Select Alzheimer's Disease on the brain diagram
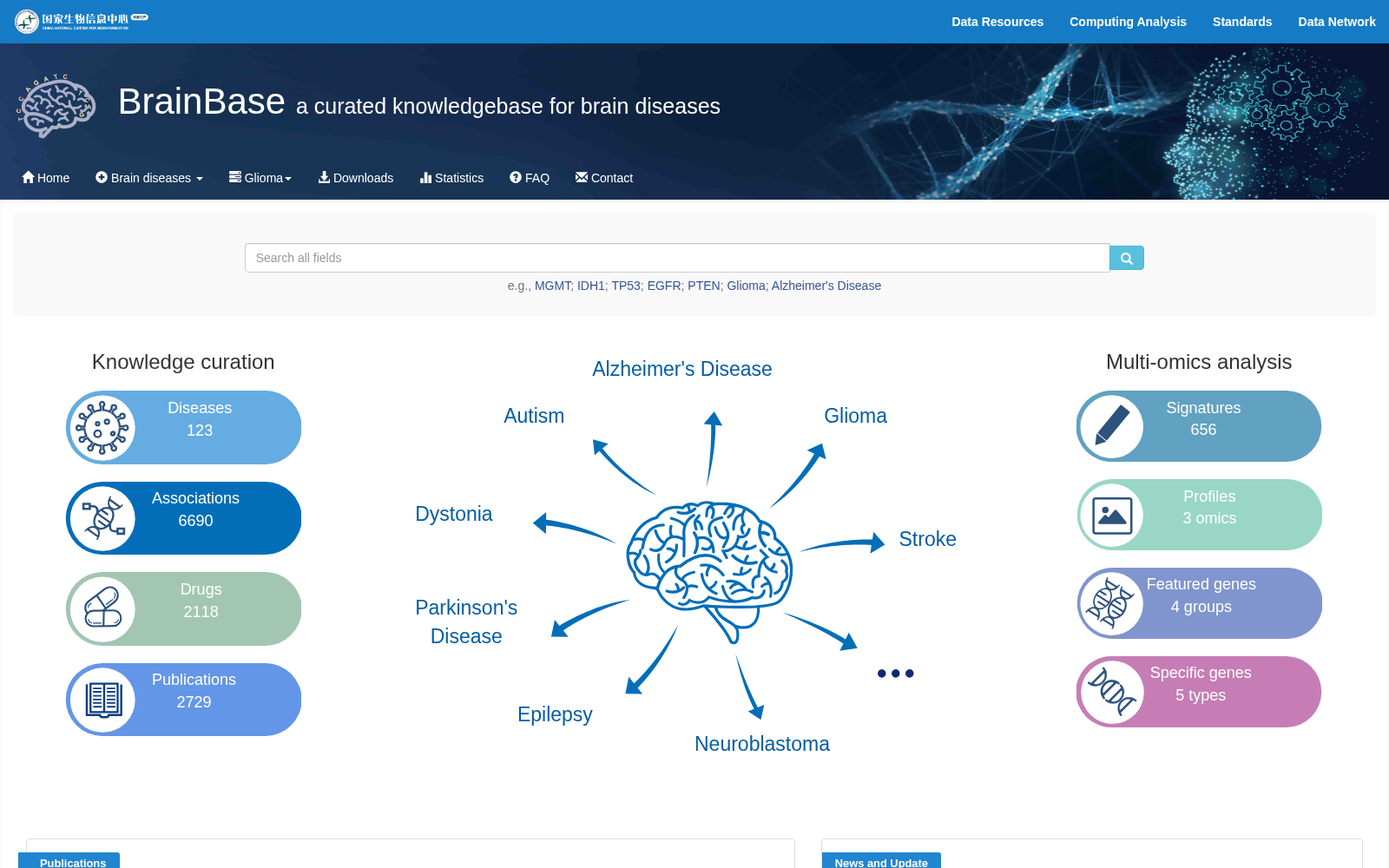Image resolution: width=1389 pixels, height=868 pixels. coord(682,369)
